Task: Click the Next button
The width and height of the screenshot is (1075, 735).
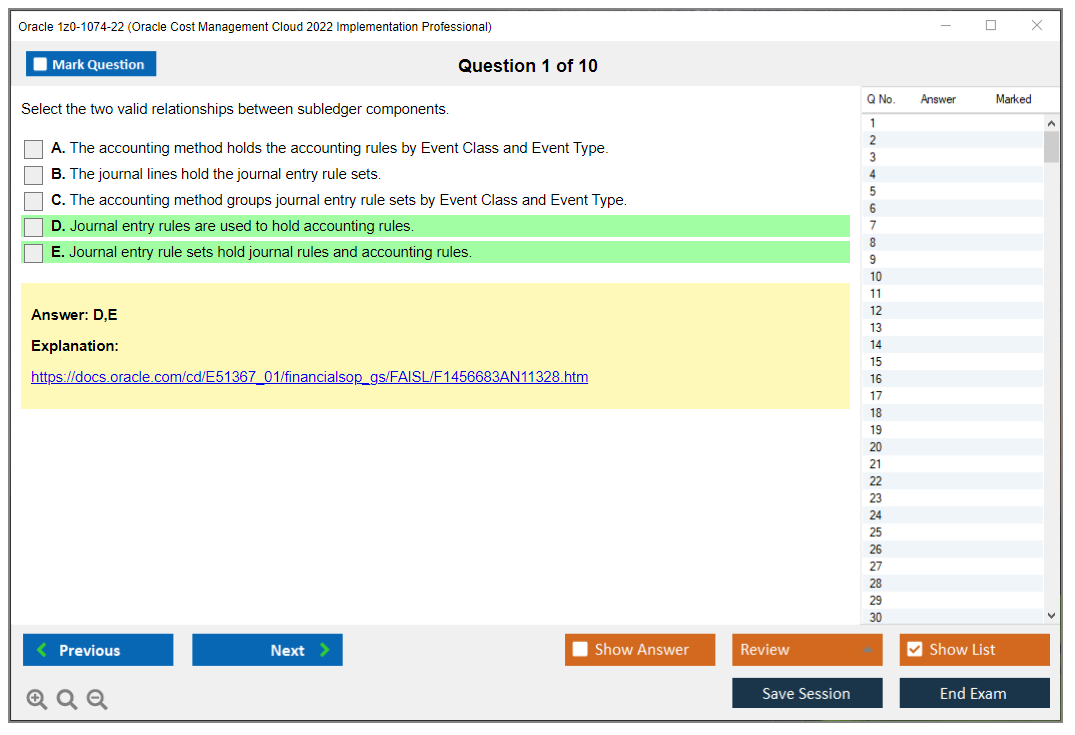Action: point(267,649)
